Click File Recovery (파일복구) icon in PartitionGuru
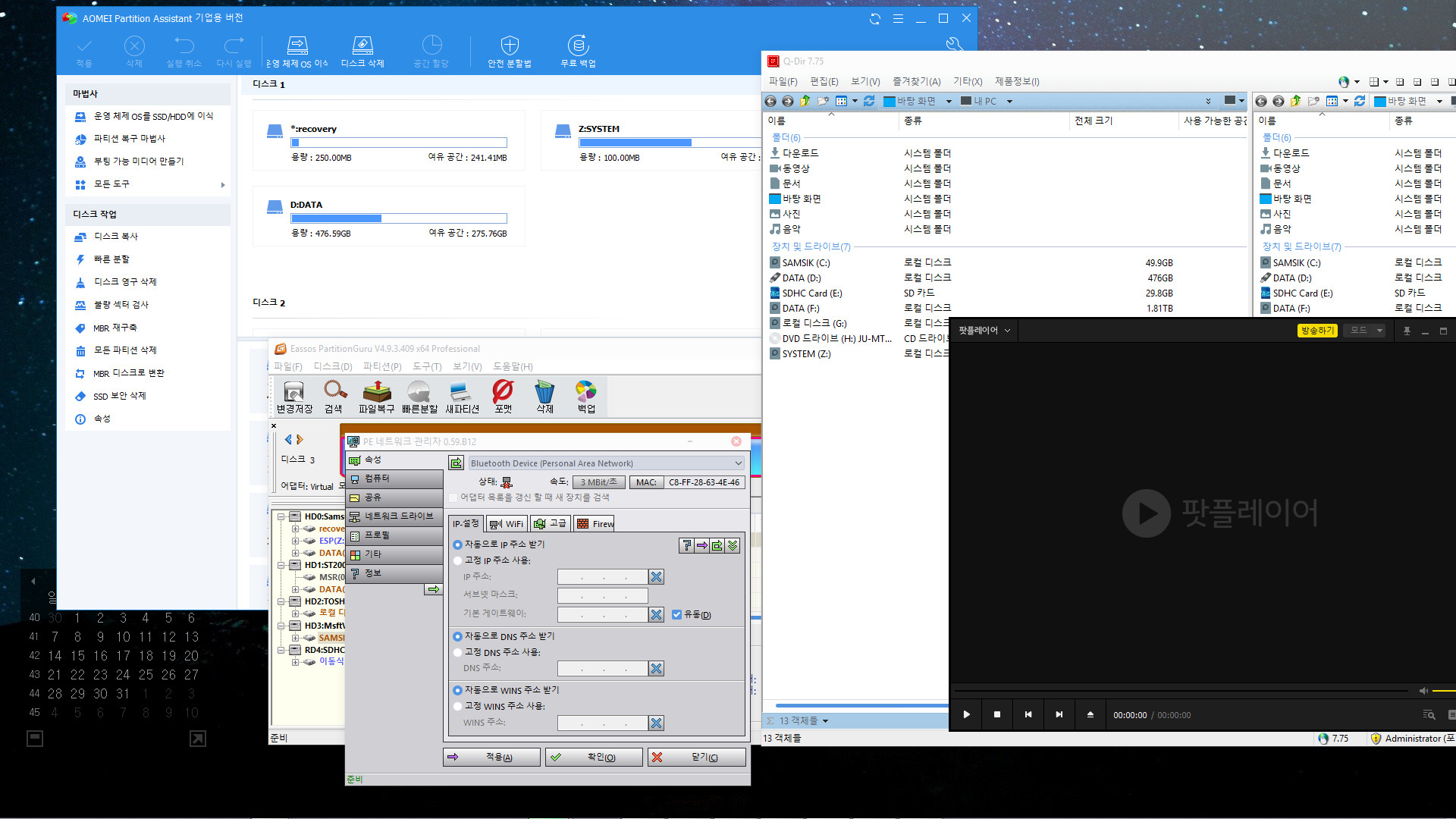 [x=377, y=391]
